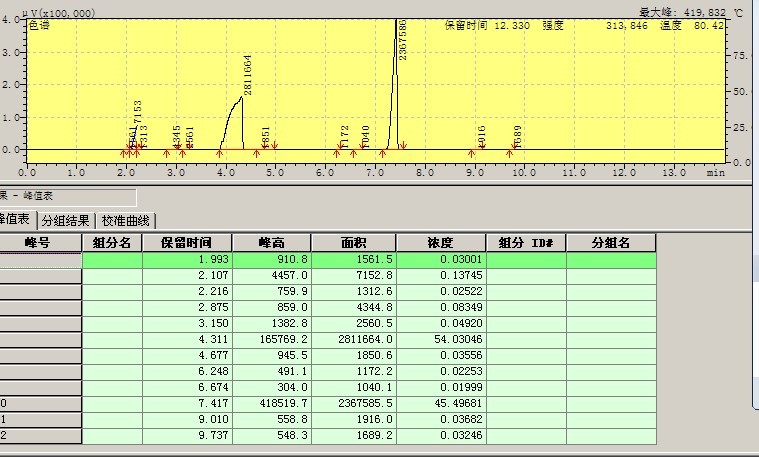The image size is (759, 457).
Task: Click peak height cell 4457.0
Action: point(272,275)
